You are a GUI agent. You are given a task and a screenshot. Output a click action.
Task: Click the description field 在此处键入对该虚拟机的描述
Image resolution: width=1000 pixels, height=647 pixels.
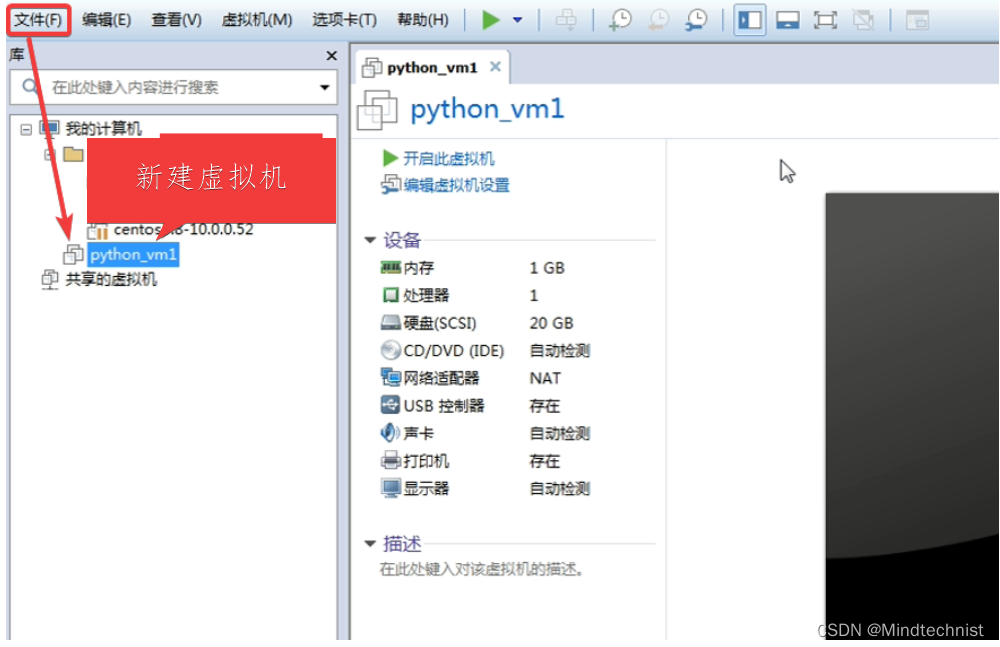[482, 569]
